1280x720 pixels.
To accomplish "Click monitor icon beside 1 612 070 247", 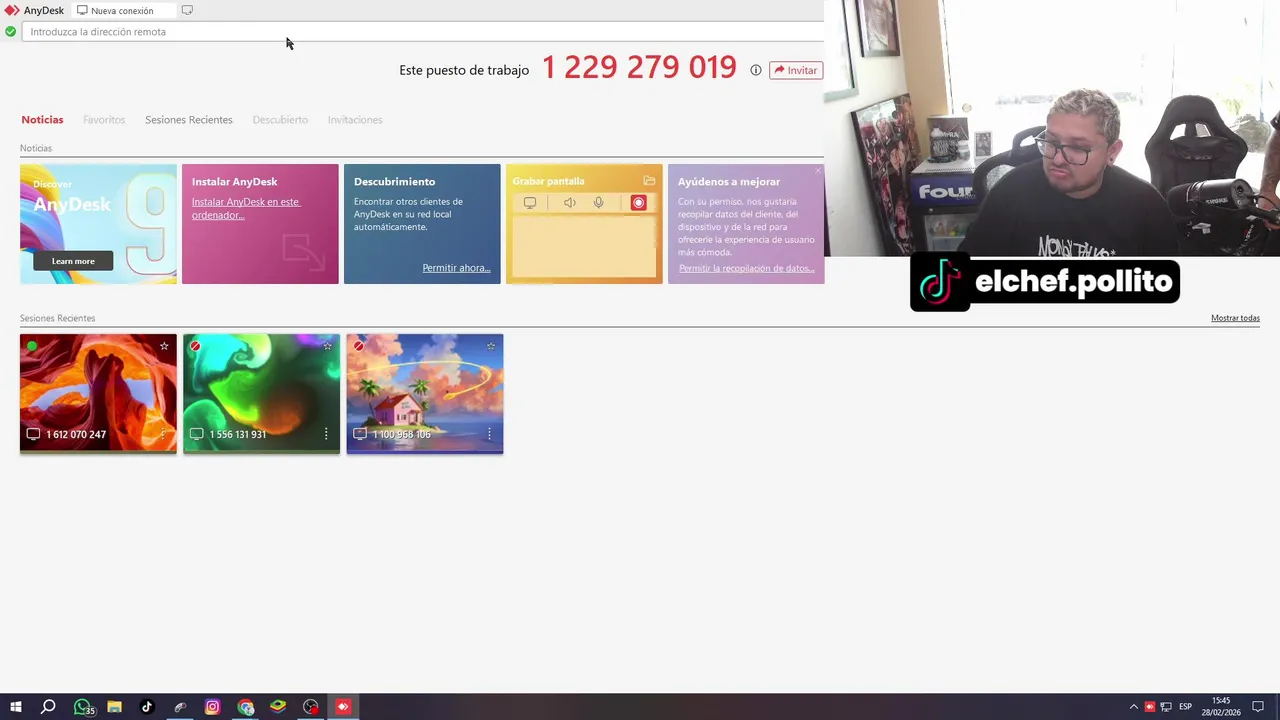I will 33,434.
